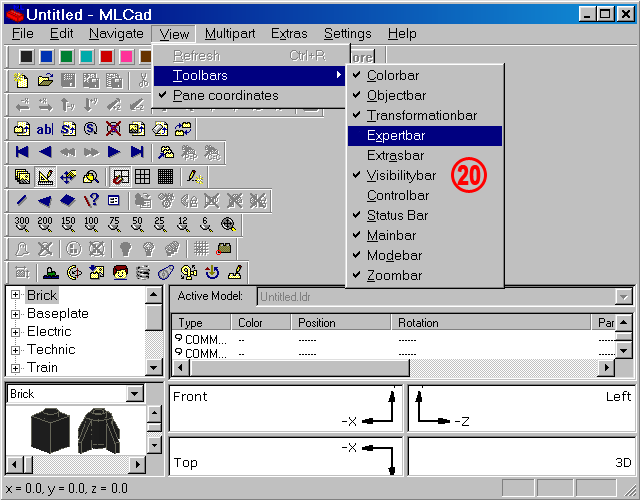640x500 pixels.
Task: Go to previous step arrow icon
Action: pyautogui.click(x=45, y=152)
